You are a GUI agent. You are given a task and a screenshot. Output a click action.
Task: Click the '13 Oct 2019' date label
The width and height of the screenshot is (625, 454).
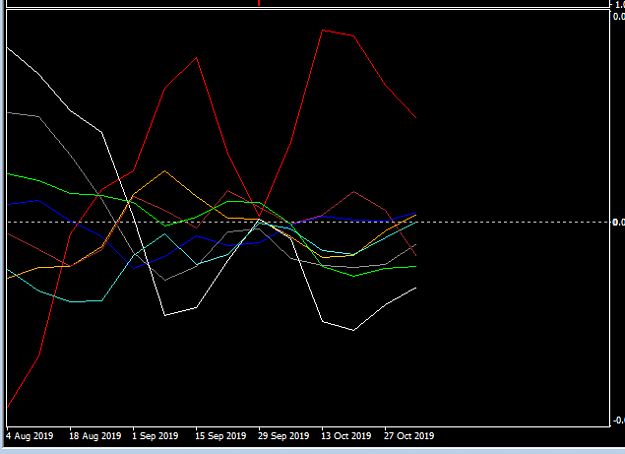(346, 436)
